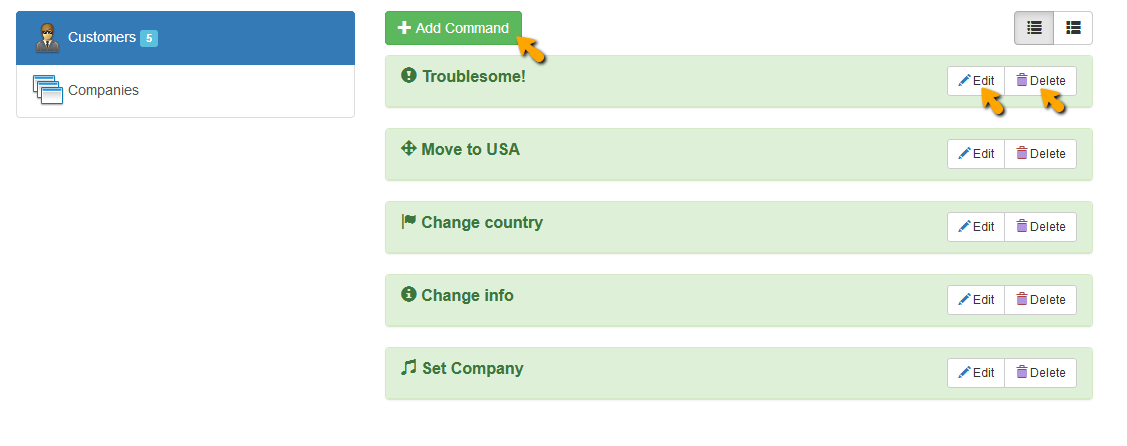Click the exclamation icon beside Troublesome!

[x=408, y=76]
